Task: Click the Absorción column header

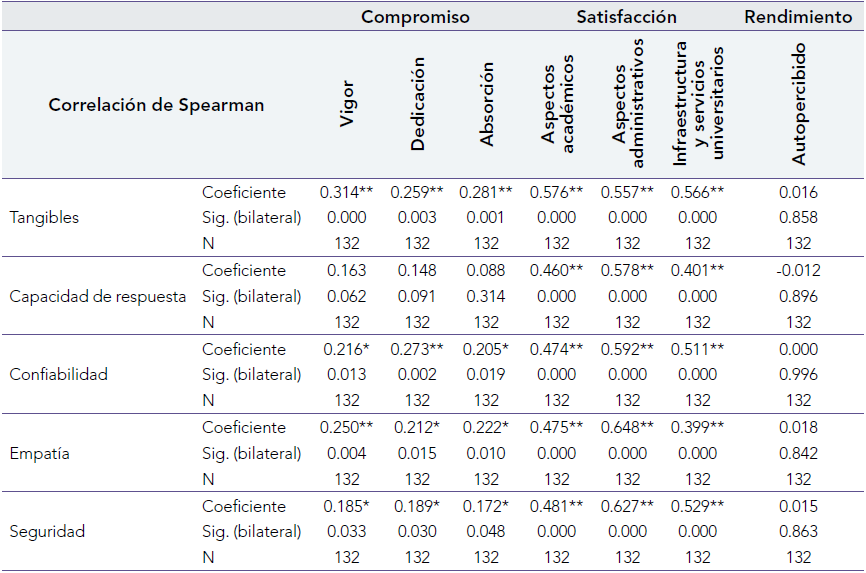Action: click(x=487, y=105)
